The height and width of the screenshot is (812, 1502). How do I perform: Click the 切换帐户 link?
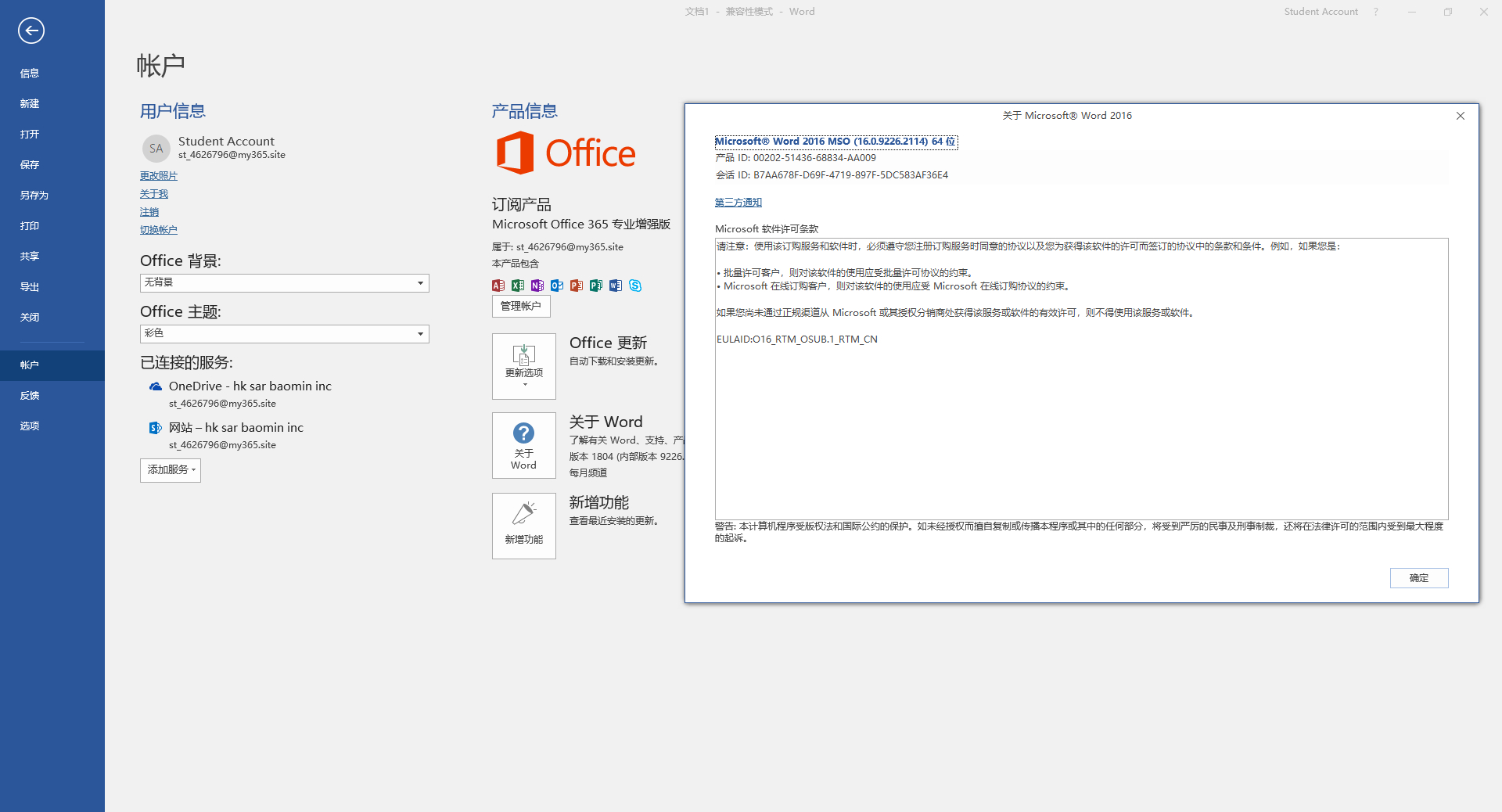159,230
